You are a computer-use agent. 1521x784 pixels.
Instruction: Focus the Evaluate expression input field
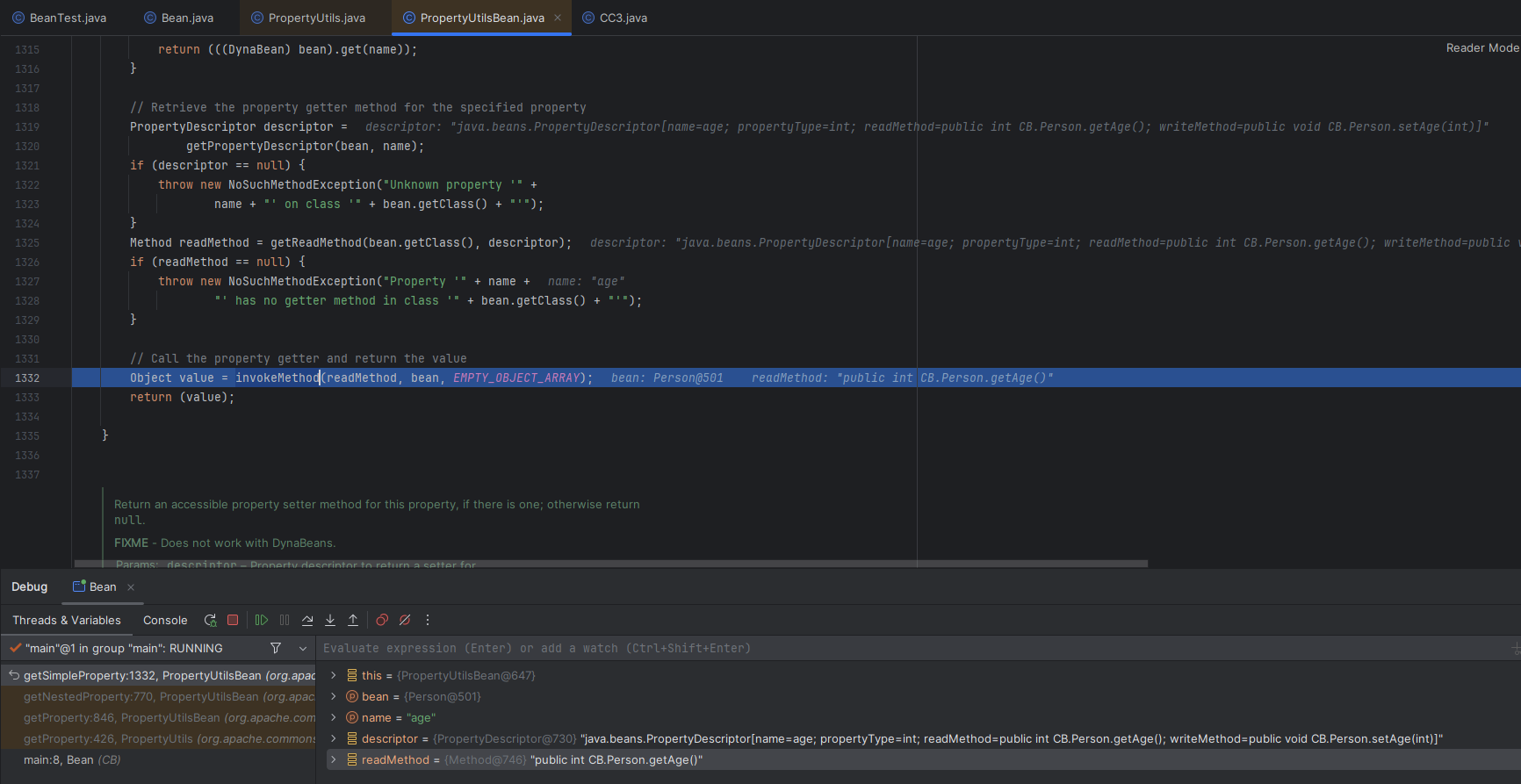[x=913, y=648]
